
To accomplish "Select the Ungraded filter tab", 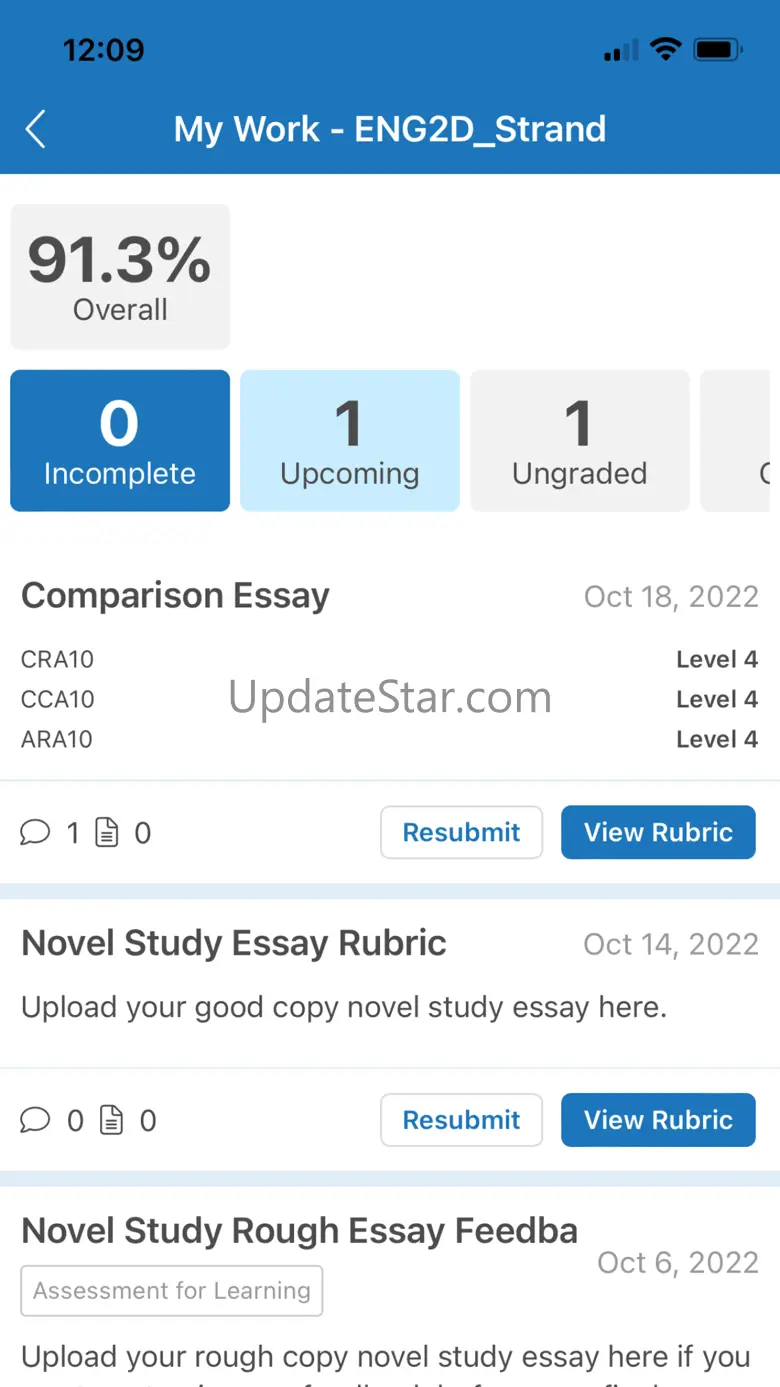I will tap(580, 441).
